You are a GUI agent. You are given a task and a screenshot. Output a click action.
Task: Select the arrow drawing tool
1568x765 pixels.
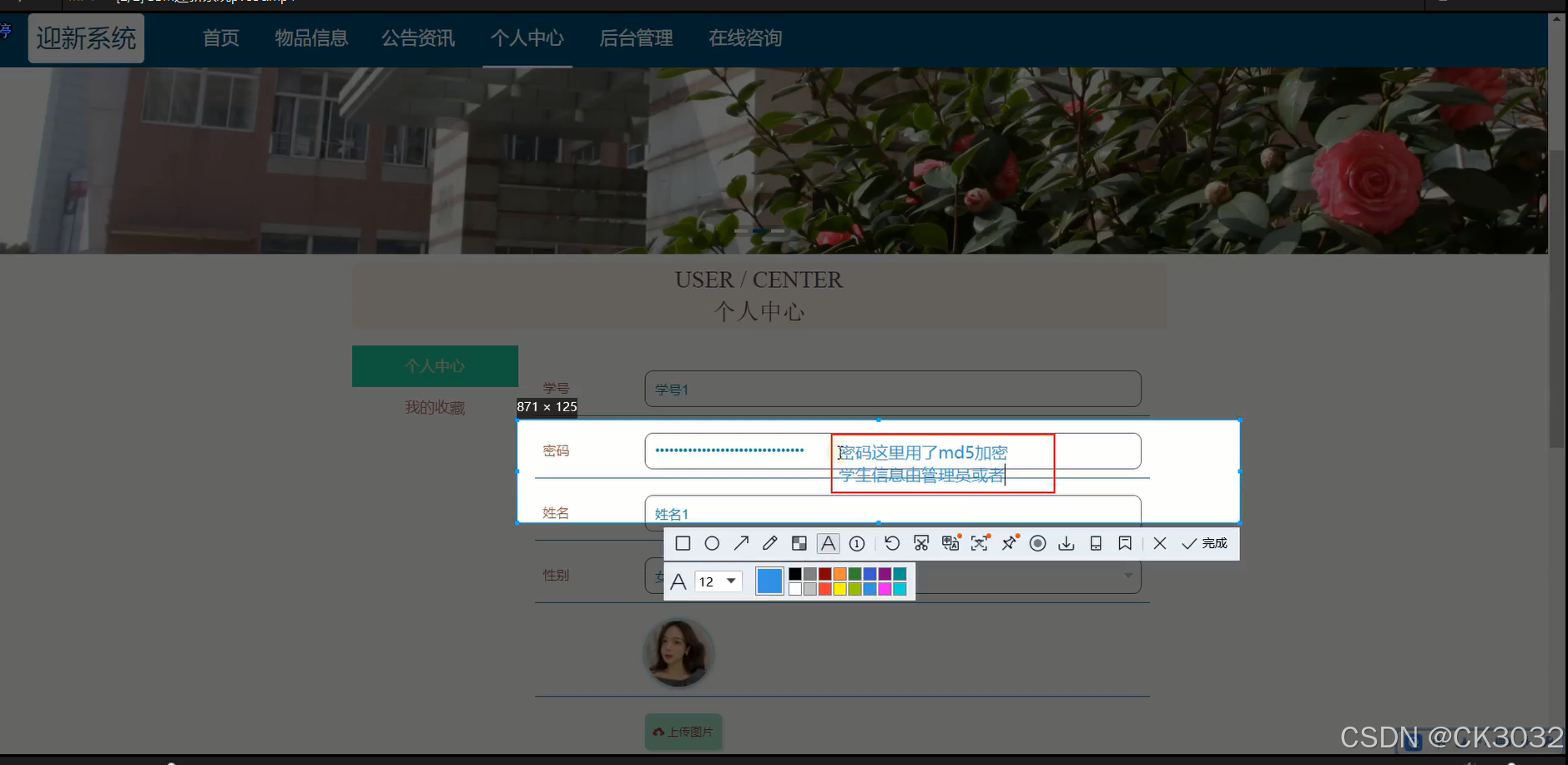click(x=740, y=543)
